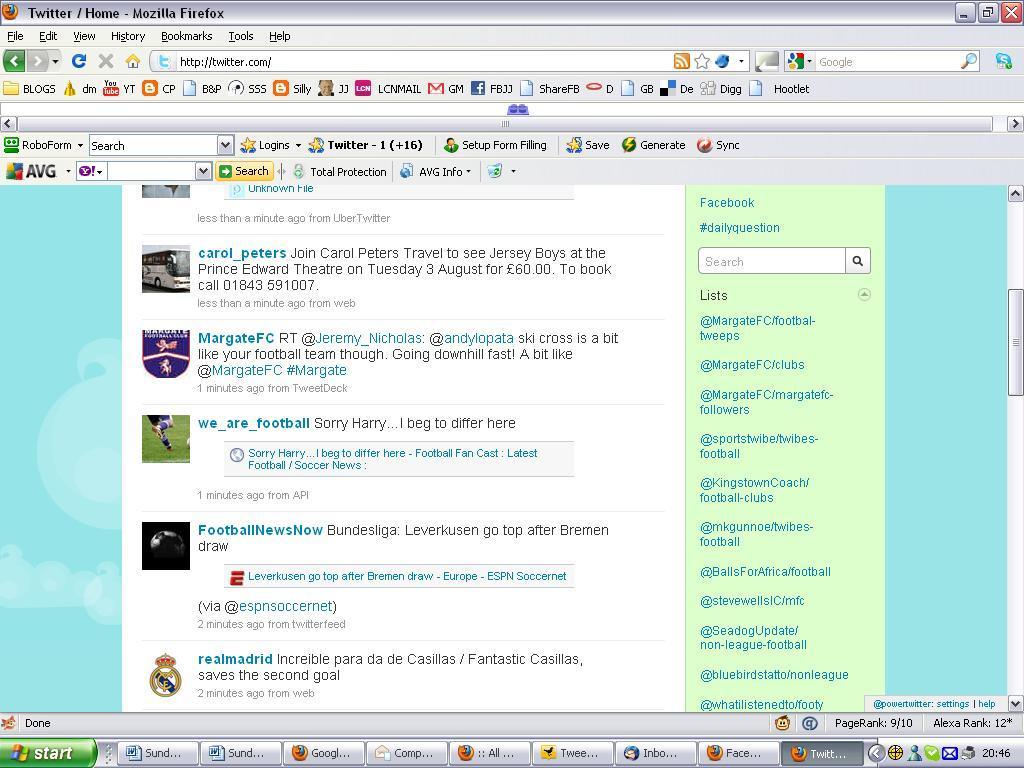The width and height of the screenshot is (1024, 768).
Task: Submit Twitter sidebar search magnifier
Action: (857, 261)
